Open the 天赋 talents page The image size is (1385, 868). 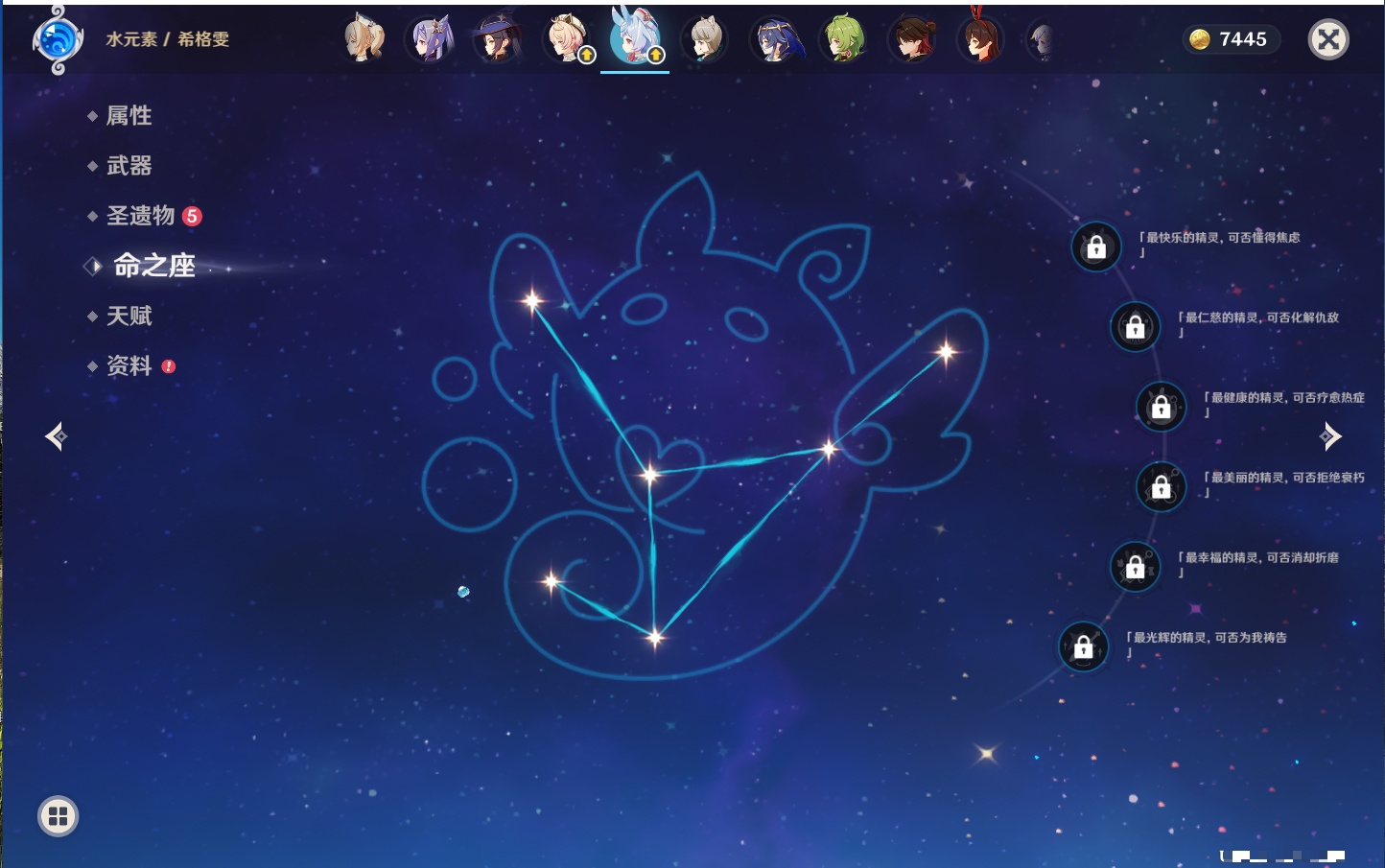click(129, 316)
